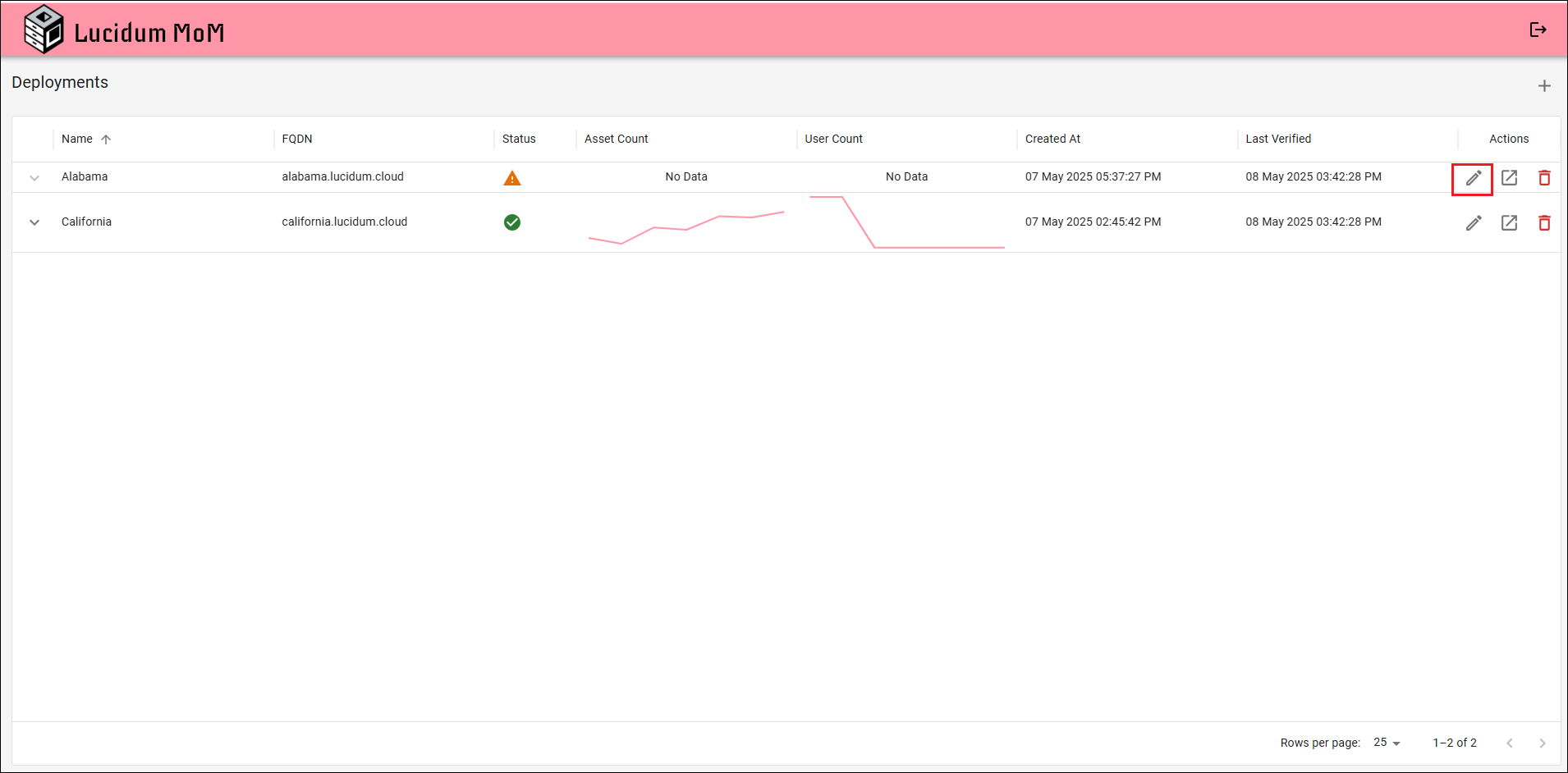Expand the Alabama row details
Viewport: 1568px width, 773px height.
(x=34, y=178)
